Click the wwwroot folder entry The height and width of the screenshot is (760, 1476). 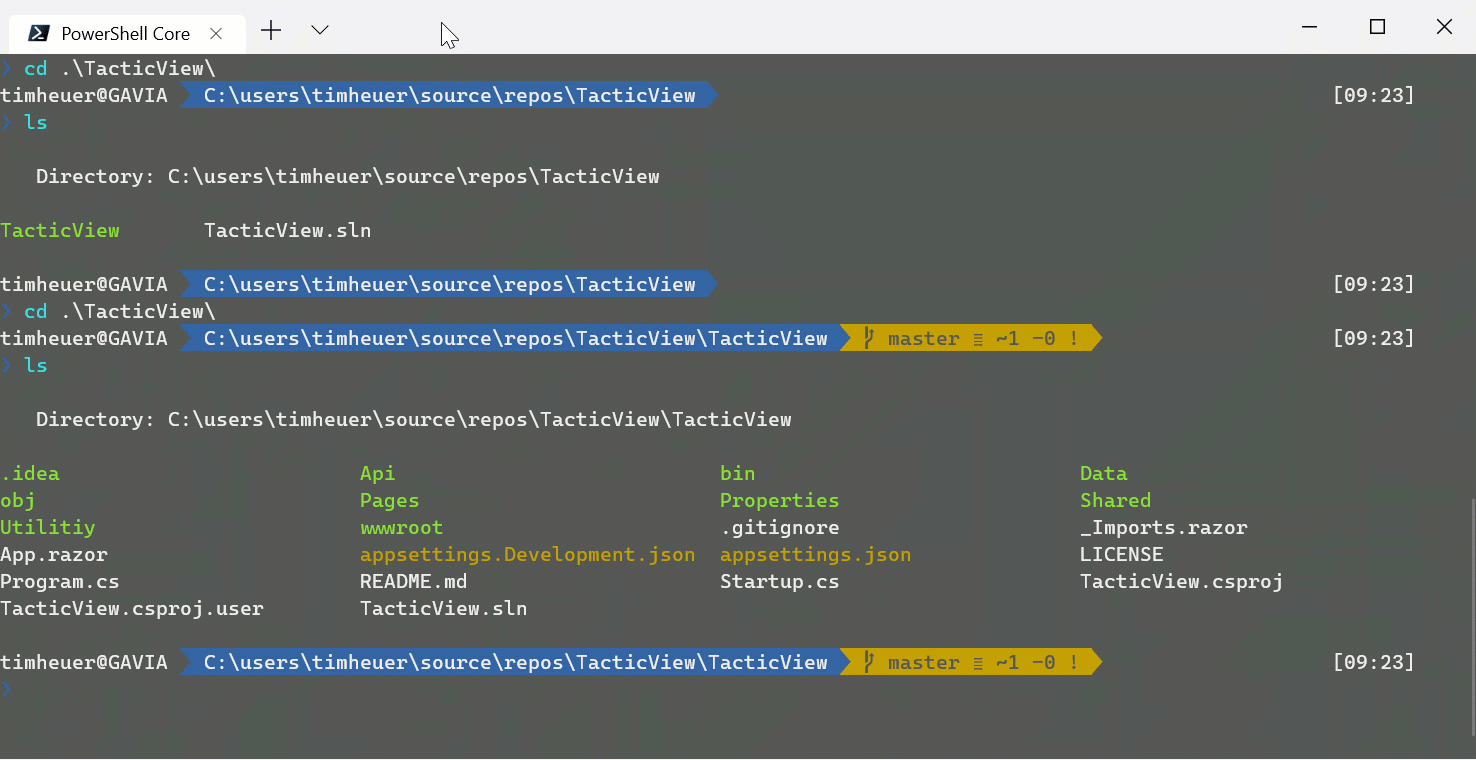401,527
